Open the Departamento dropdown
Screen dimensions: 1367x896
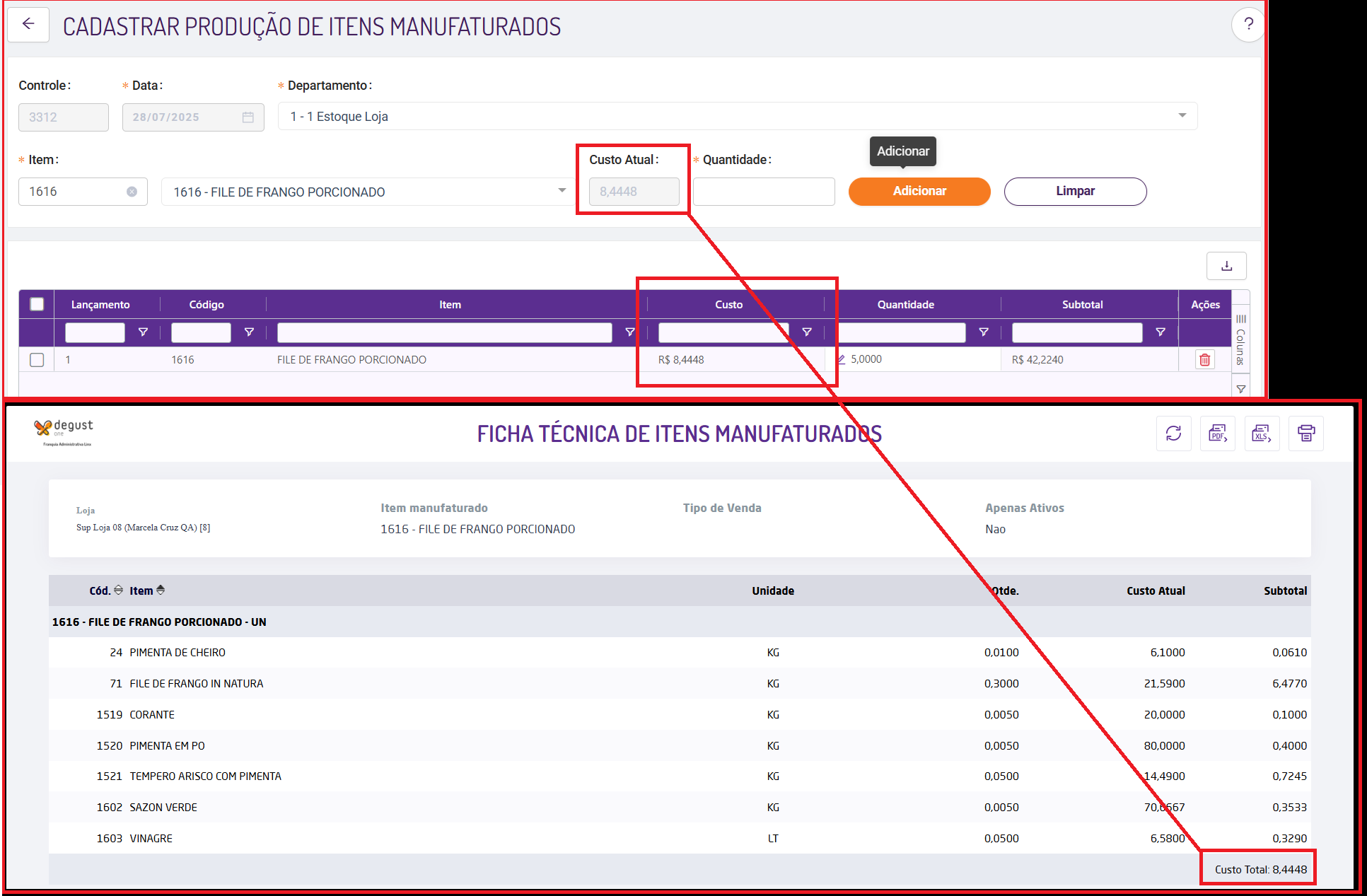click(1182, 116)
